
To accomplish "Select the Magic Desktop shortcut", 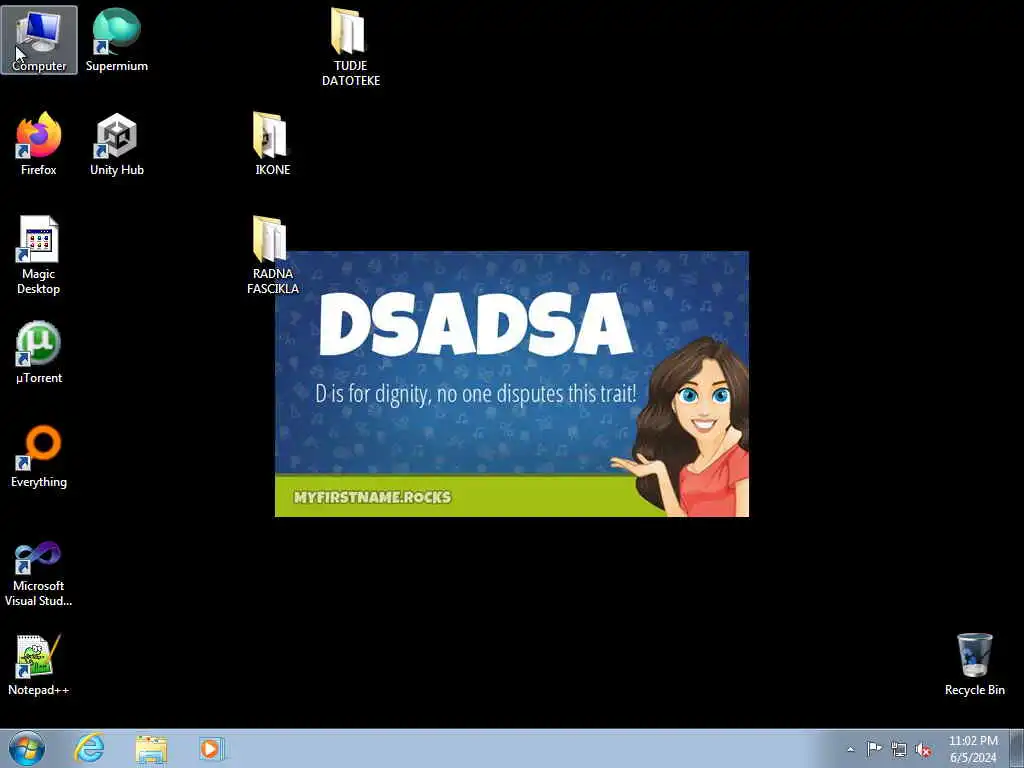I will click(x=39, y=255).
